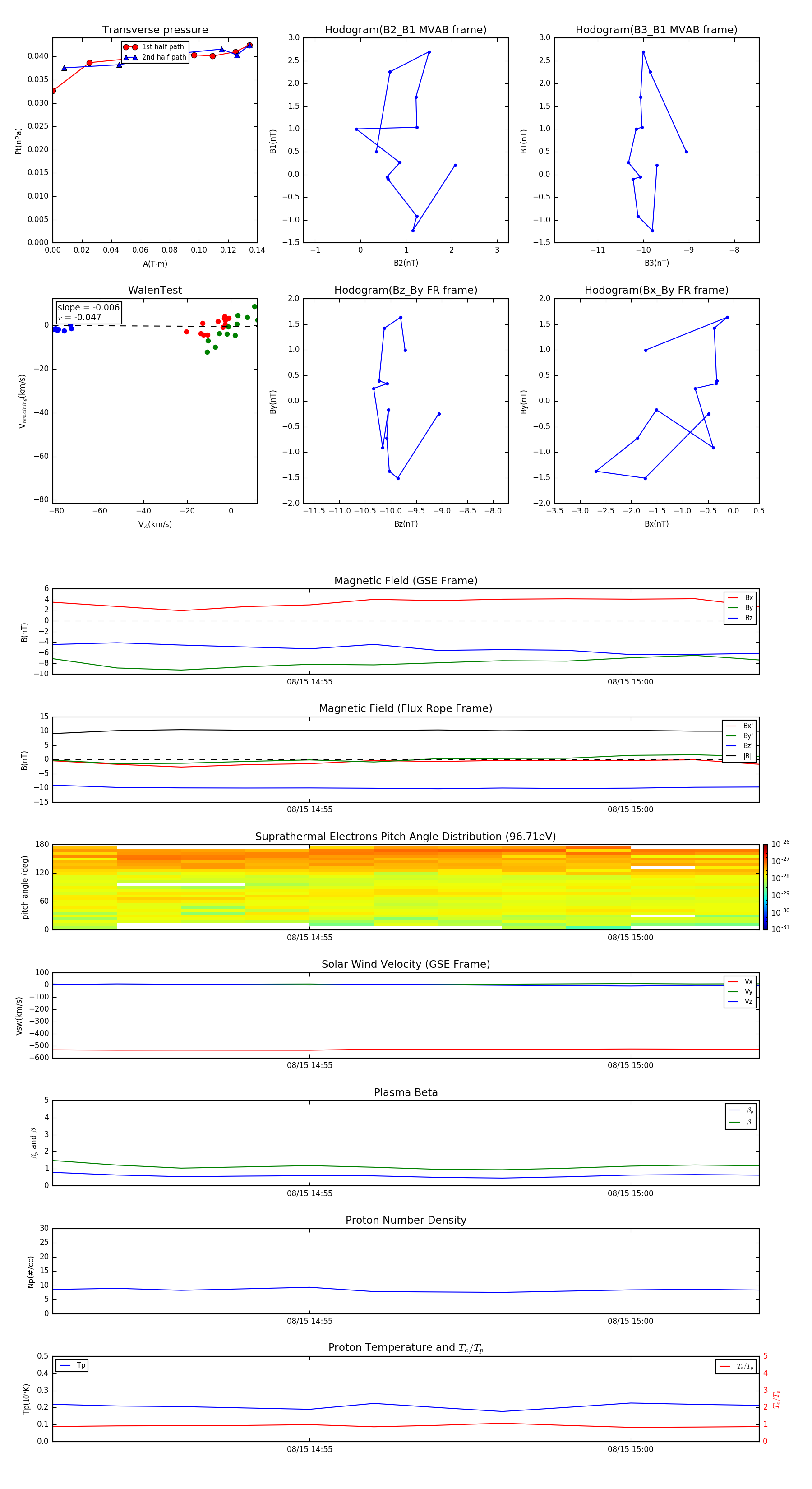
Task: Click '08/15 15:00' tick under Plasma Beta
Action: coord(631,1193)
